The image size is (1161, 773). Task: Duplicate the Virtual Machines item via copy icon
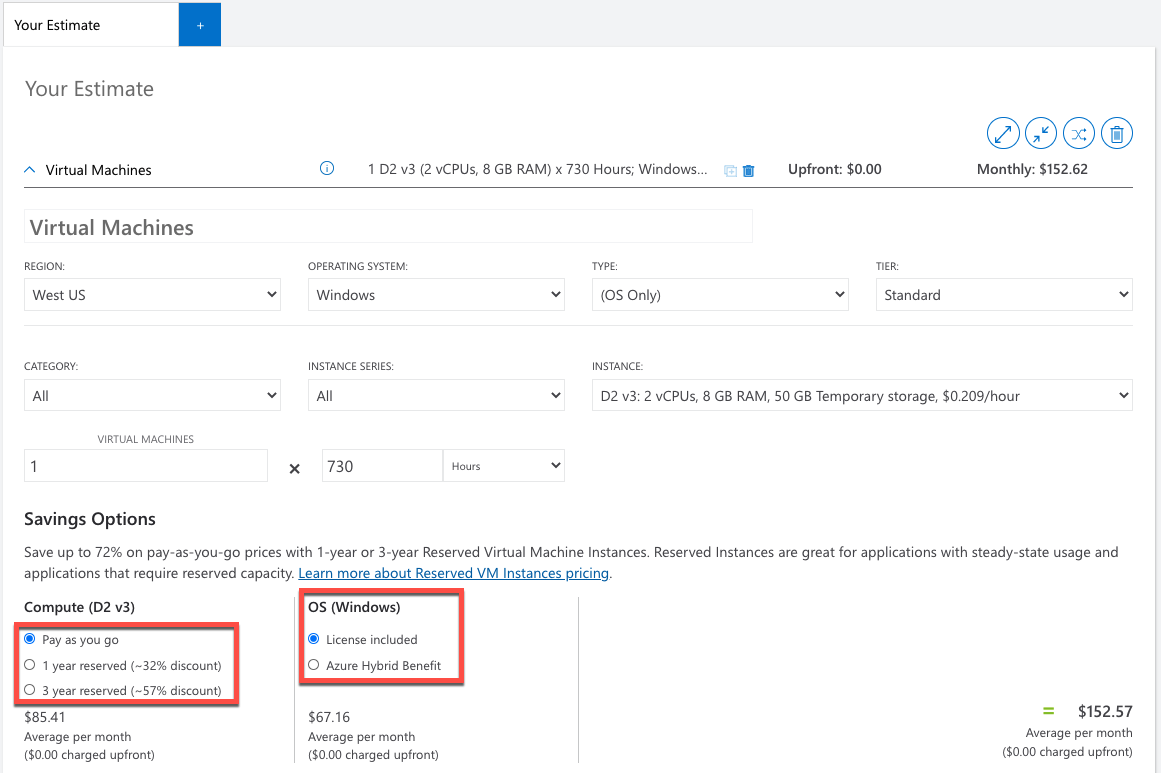click(x=729, y=171)
